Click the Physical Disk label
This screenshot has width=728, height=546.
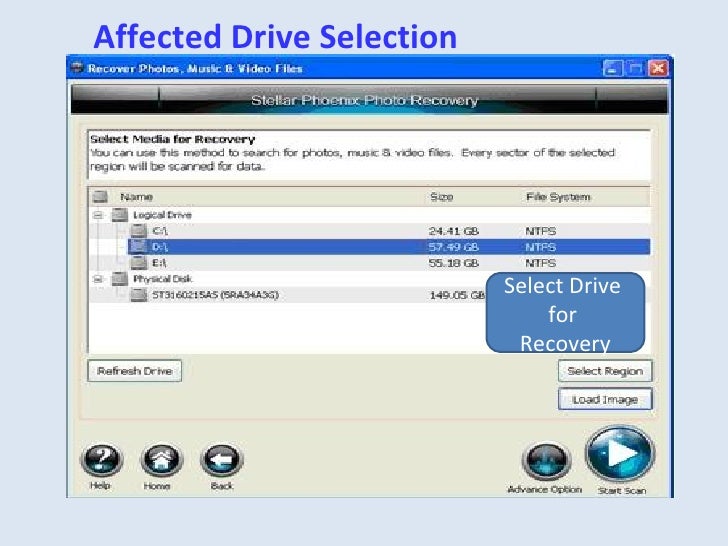tap(162, 279)
